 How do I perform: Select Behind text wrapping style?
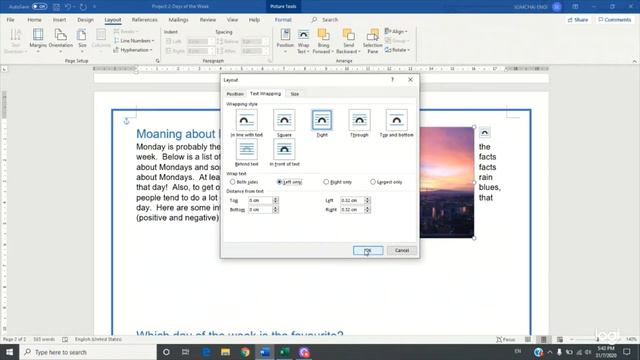point(247,152)
